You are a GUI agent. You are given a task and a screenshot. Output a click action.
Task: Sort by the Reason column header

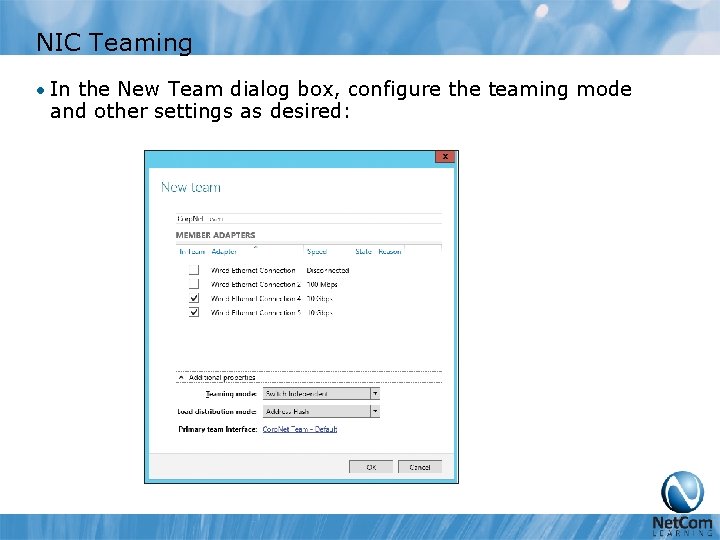[390, 252]
